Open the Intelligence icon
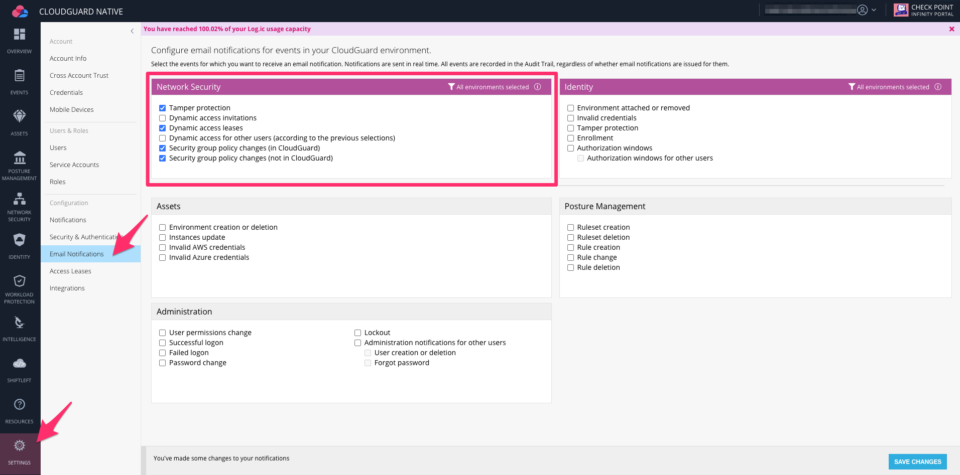960x475 pixels. (x=20, y=323)
